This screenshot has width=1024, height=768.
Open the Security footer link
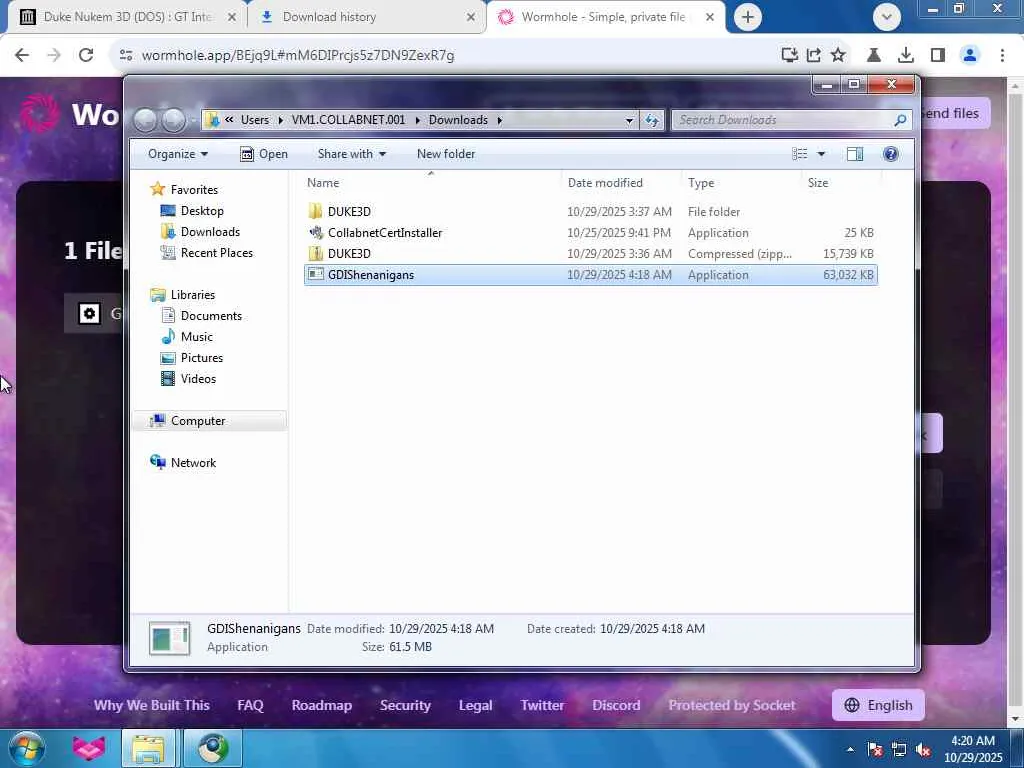pyautogui.click(x=406, y=705)
